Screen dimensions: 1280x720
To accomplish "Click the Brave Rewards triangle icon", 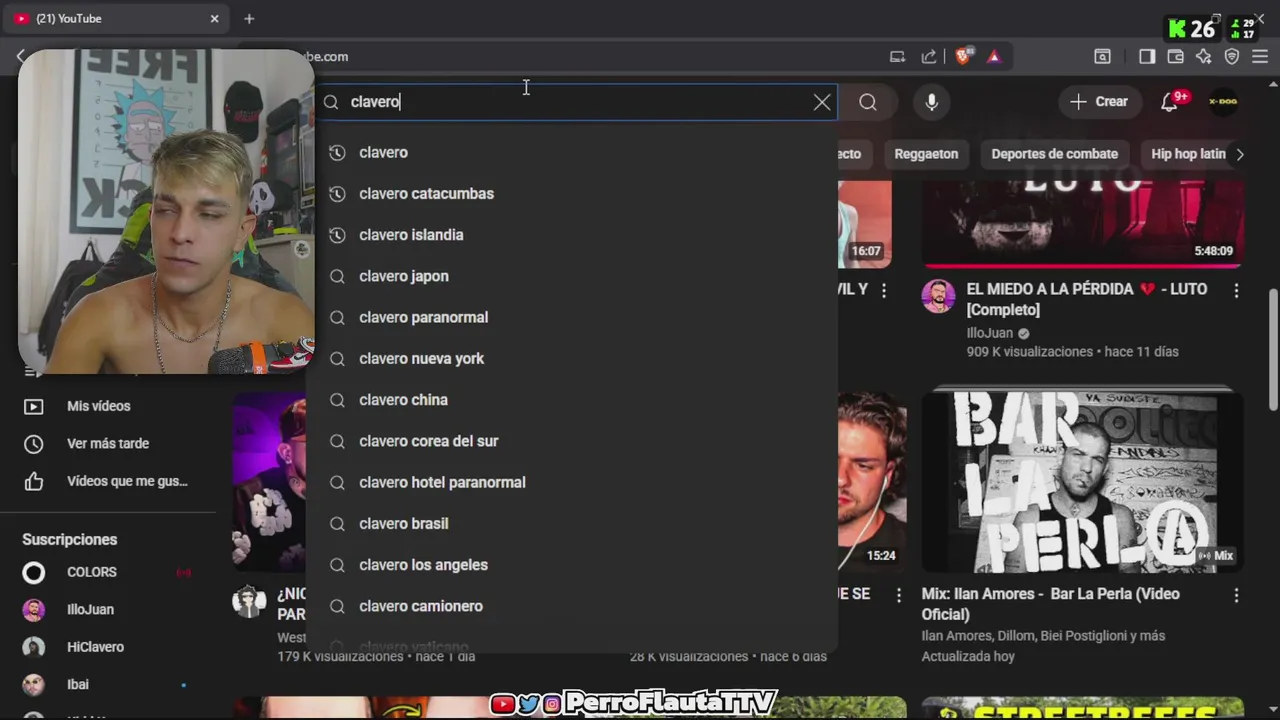I will (994, 57).
